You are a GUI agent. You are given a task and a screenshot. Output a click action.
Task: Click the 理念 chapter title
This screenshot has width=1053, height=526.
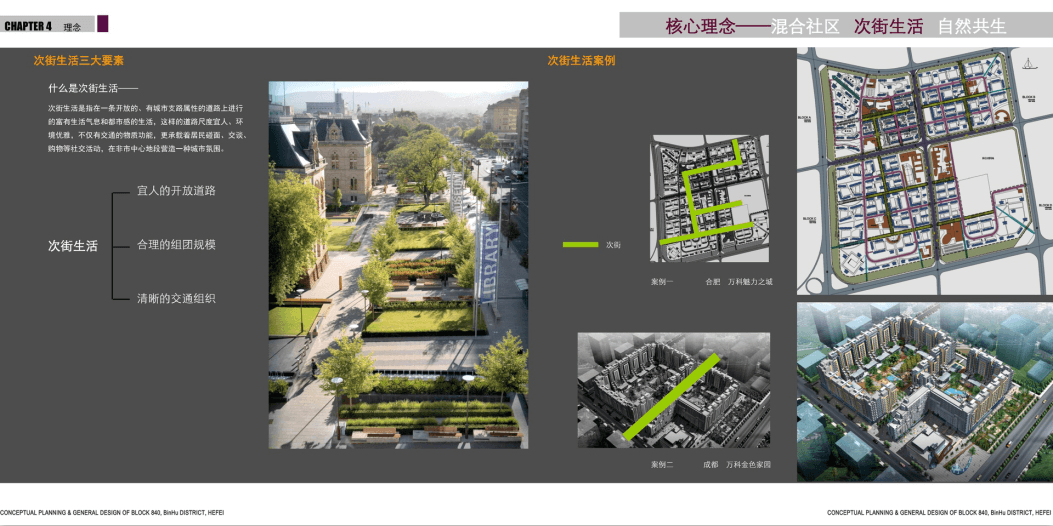[73, 28]
